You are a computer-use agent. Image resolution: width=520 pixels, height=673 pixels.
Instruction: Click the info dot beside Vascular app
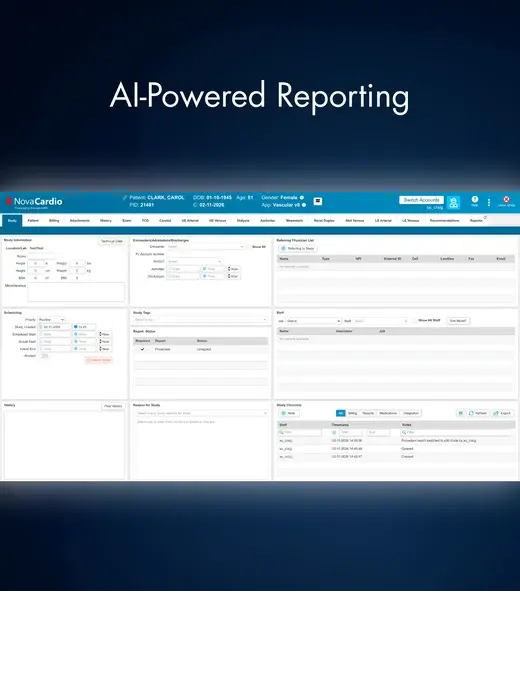coord(304,205)
